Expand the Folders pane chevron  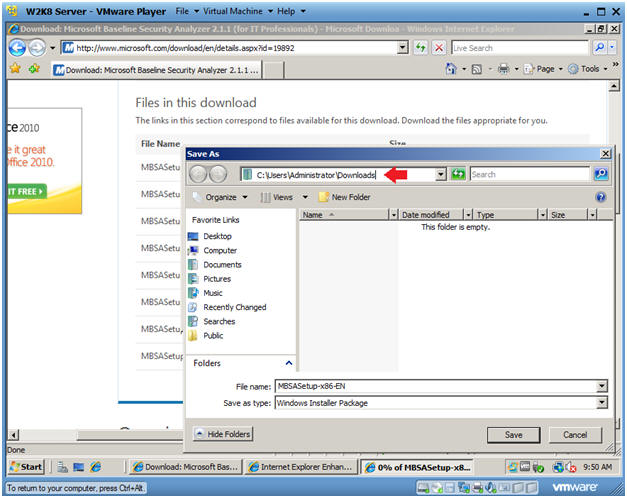coord(289,363)
